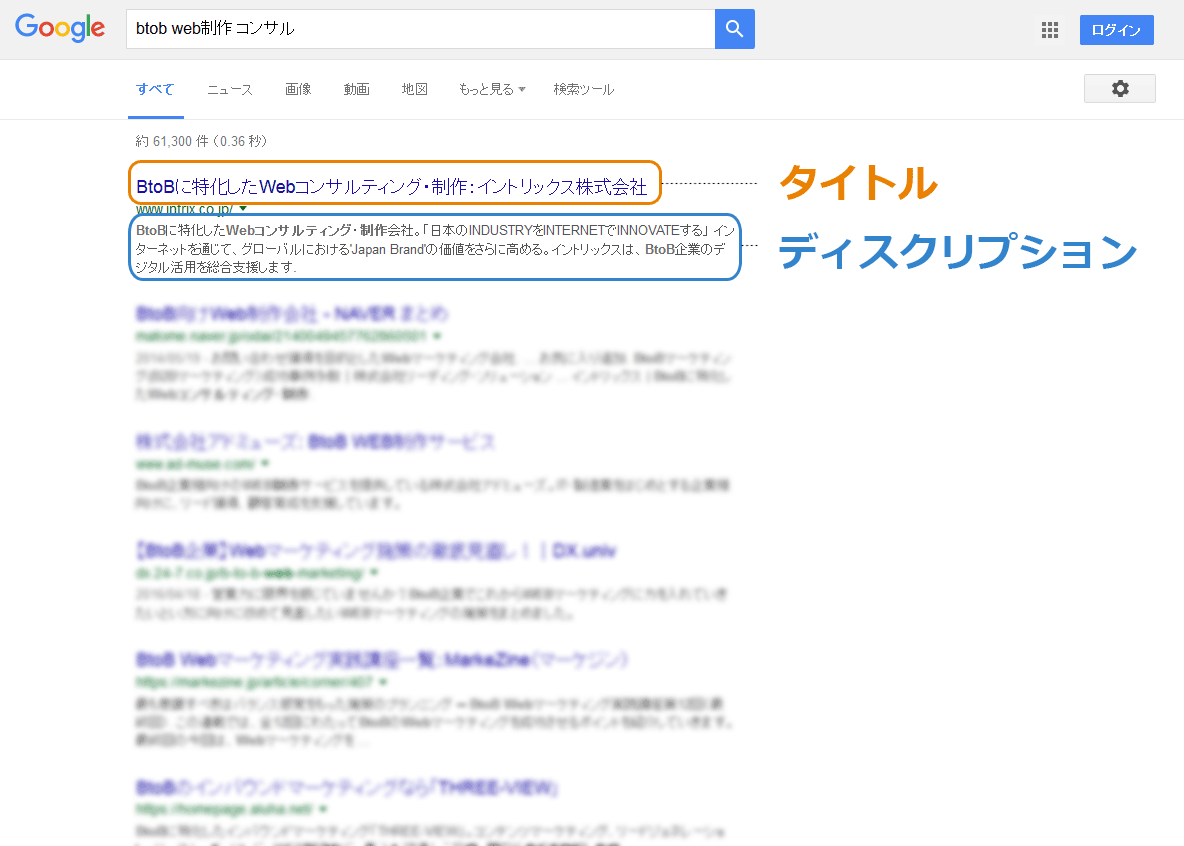Open the blurred NAVER まとめ result link
The image size is (1184, 846).
291,313
